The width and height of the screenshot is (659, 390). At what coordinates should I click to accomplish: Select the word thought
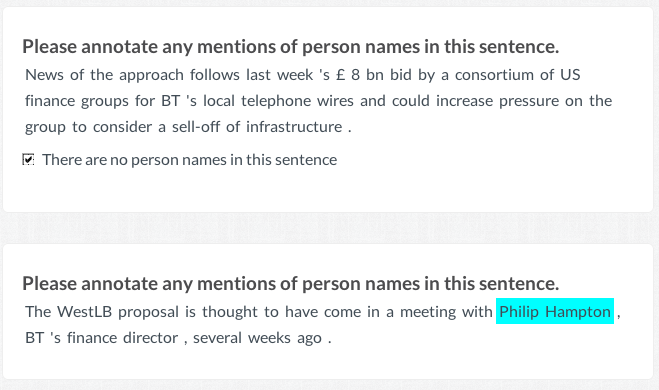pyautogui.click(x=229, y=312)
